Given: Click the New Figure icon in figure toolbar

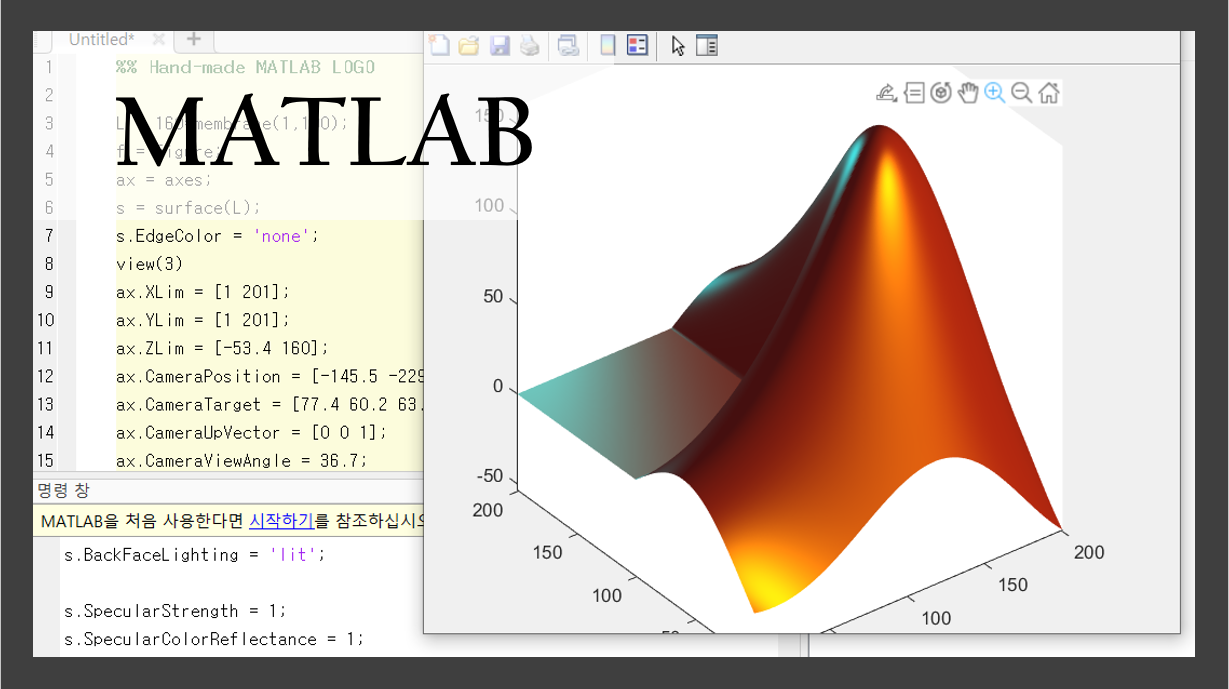Looking at the screenshot, I should pos(439,45).
